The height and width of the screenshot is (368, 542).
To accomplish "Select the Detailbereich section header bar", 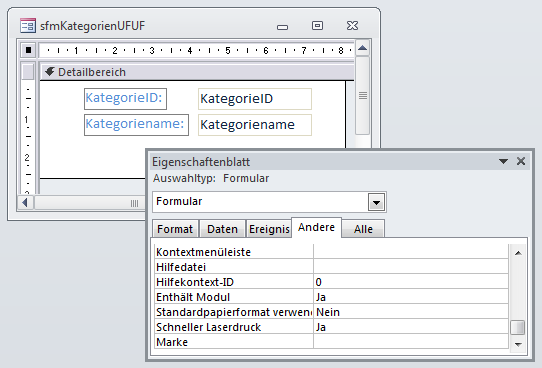I will [197, 72].
